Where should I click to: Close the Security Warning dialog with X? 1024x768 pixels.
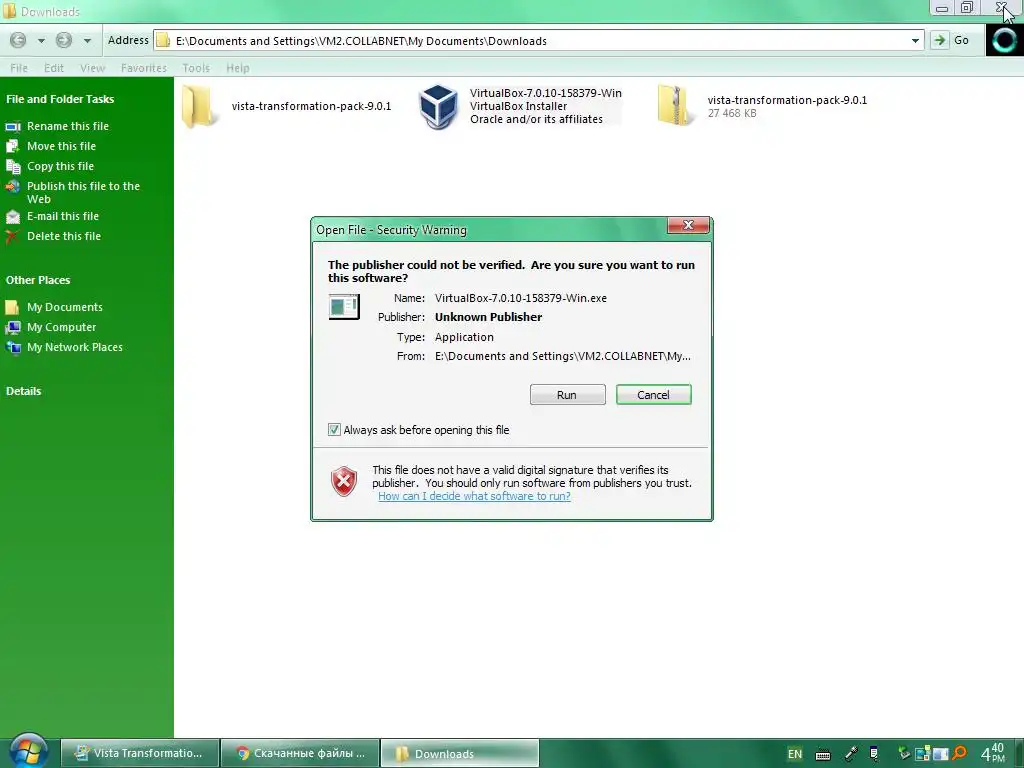(688, 225)
